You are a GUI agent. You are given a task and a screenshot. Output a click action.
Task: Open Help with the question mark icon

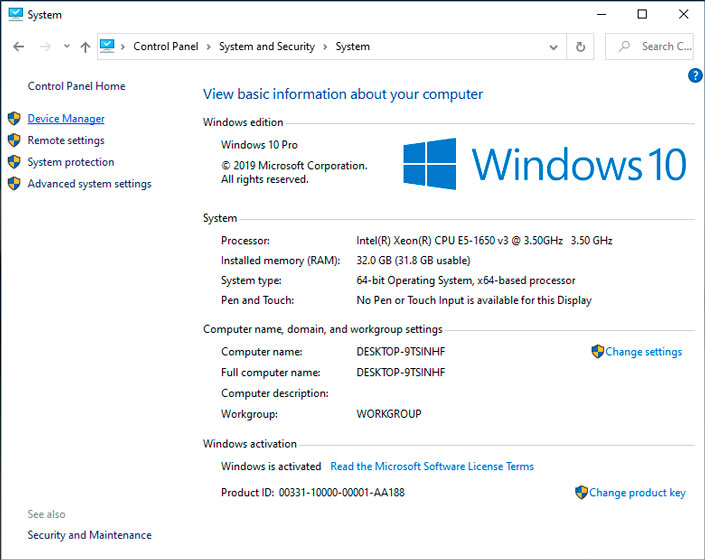point(695,76)
